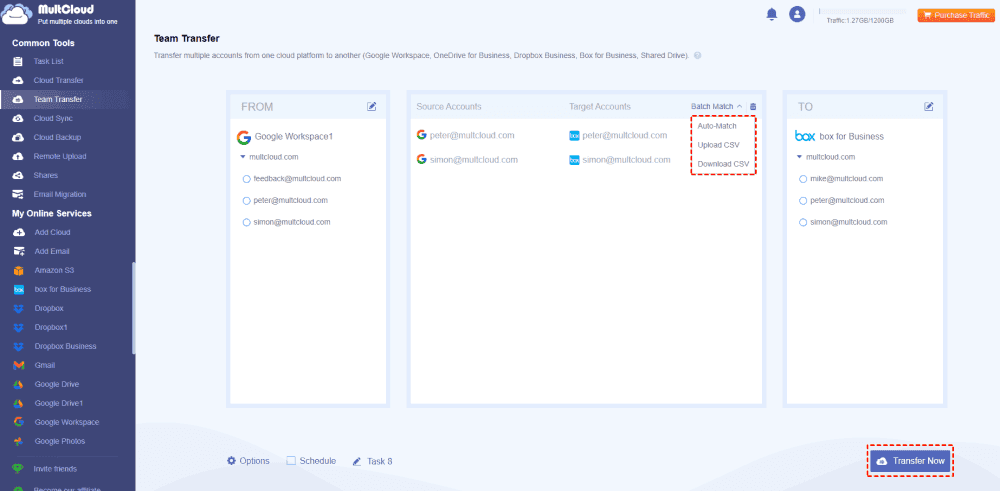Click box for Business in TO panel
This screenshot has height=491, width=1000.
click(x=839, y=136)
